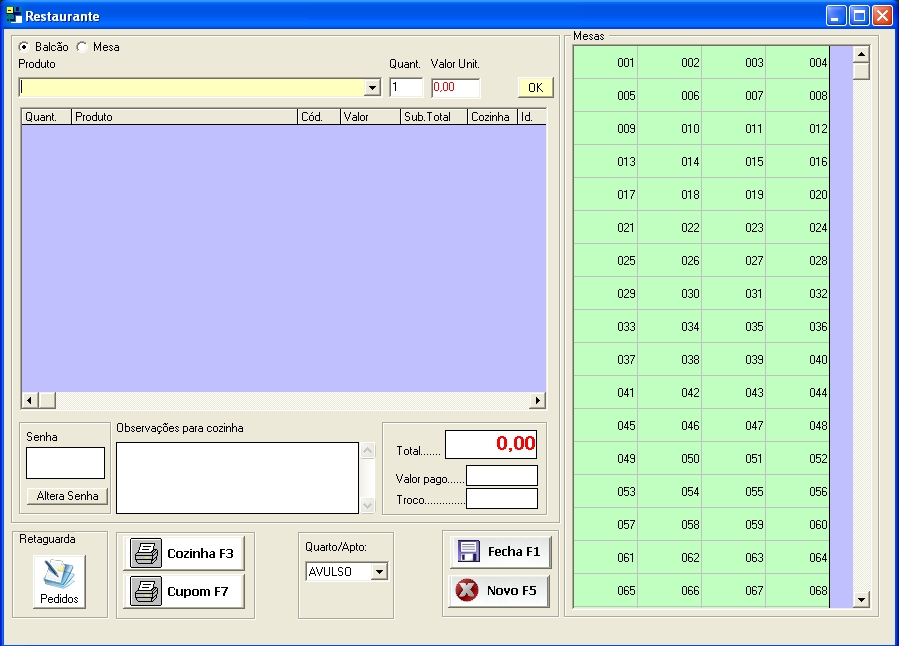Print the receipt with Cupom F7

(183, 591)
